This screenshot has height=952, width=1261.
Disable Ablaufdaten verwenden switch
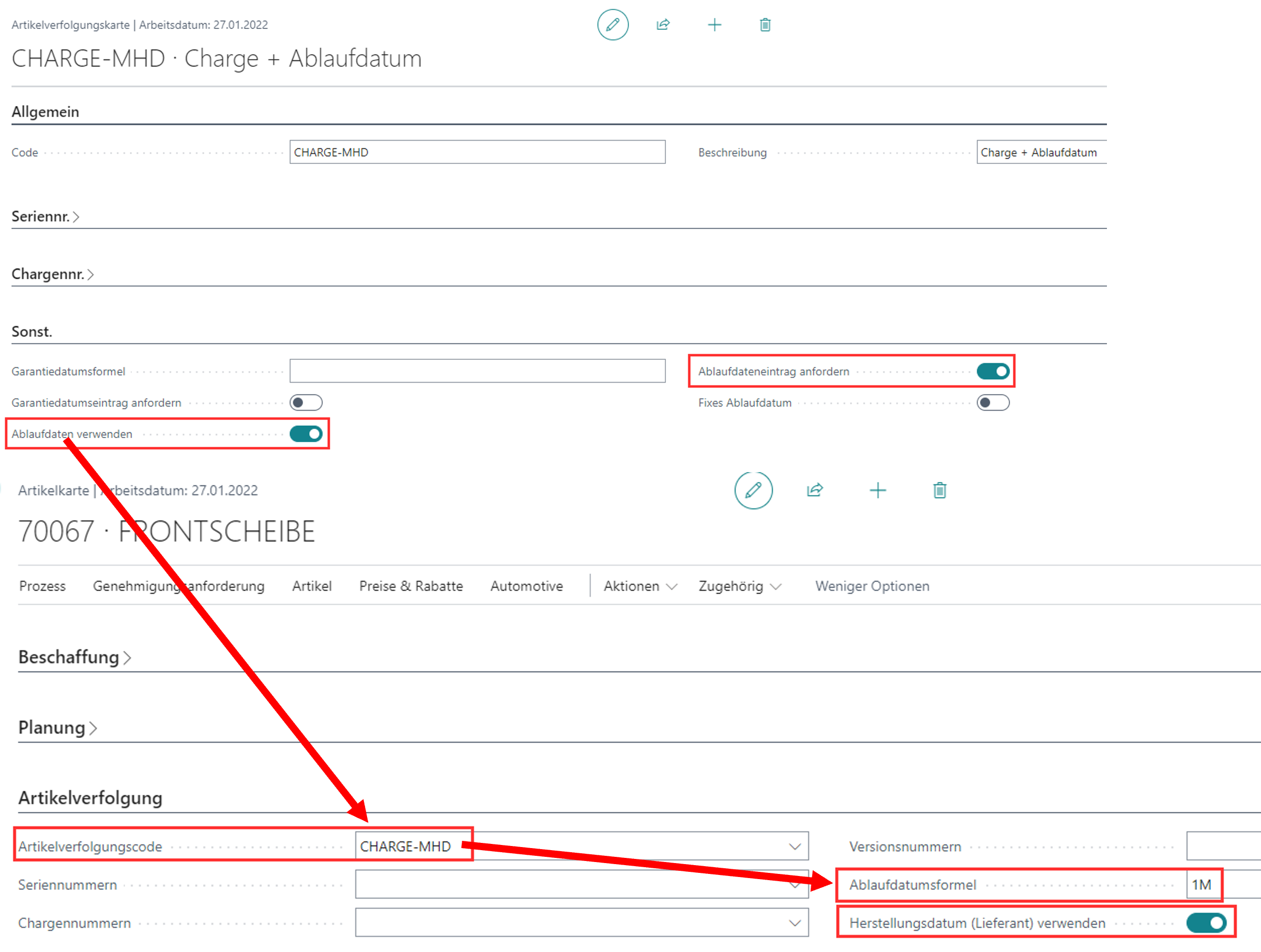[306, 434]
